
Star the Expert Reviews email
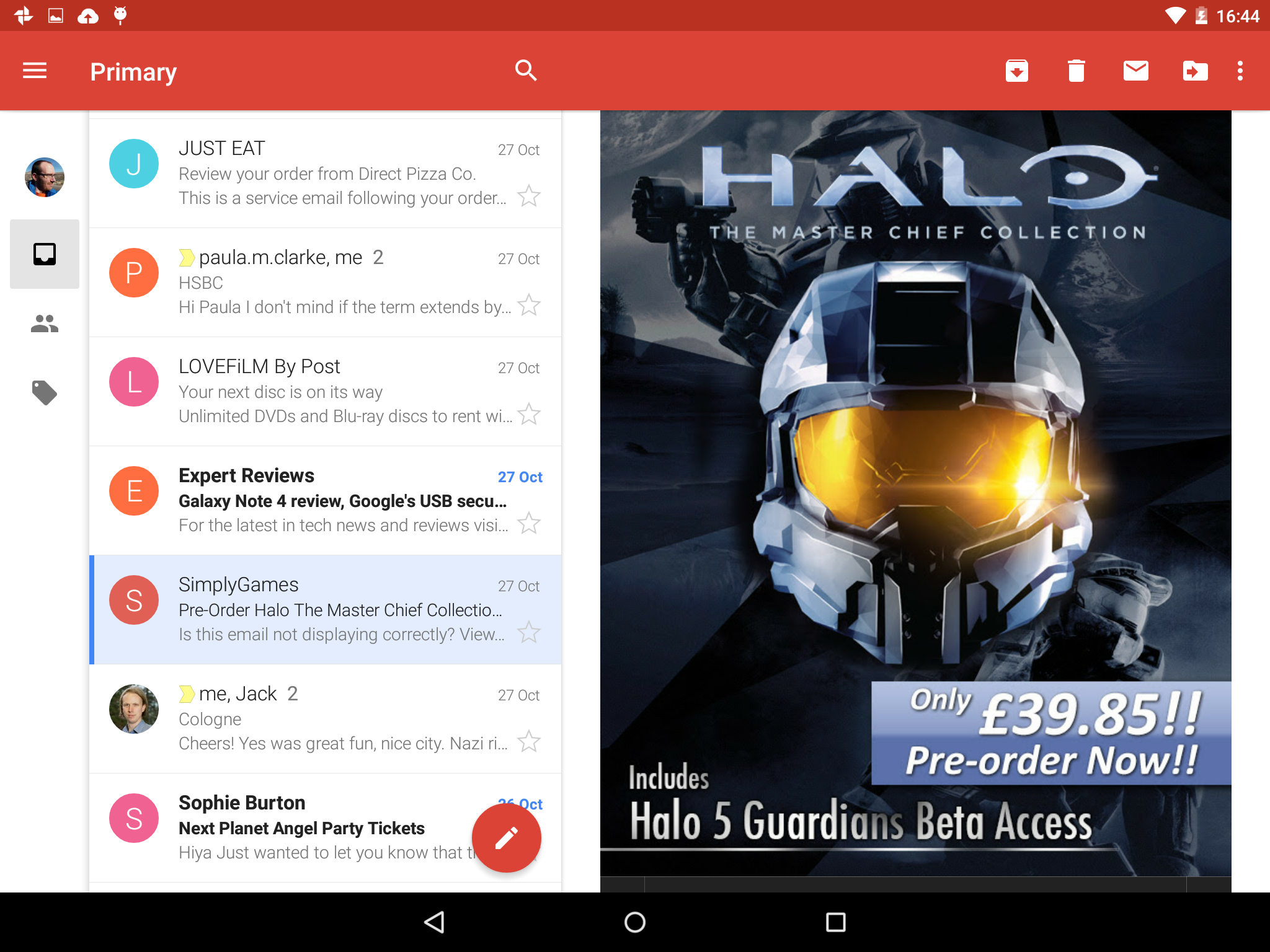coord(529,523)
